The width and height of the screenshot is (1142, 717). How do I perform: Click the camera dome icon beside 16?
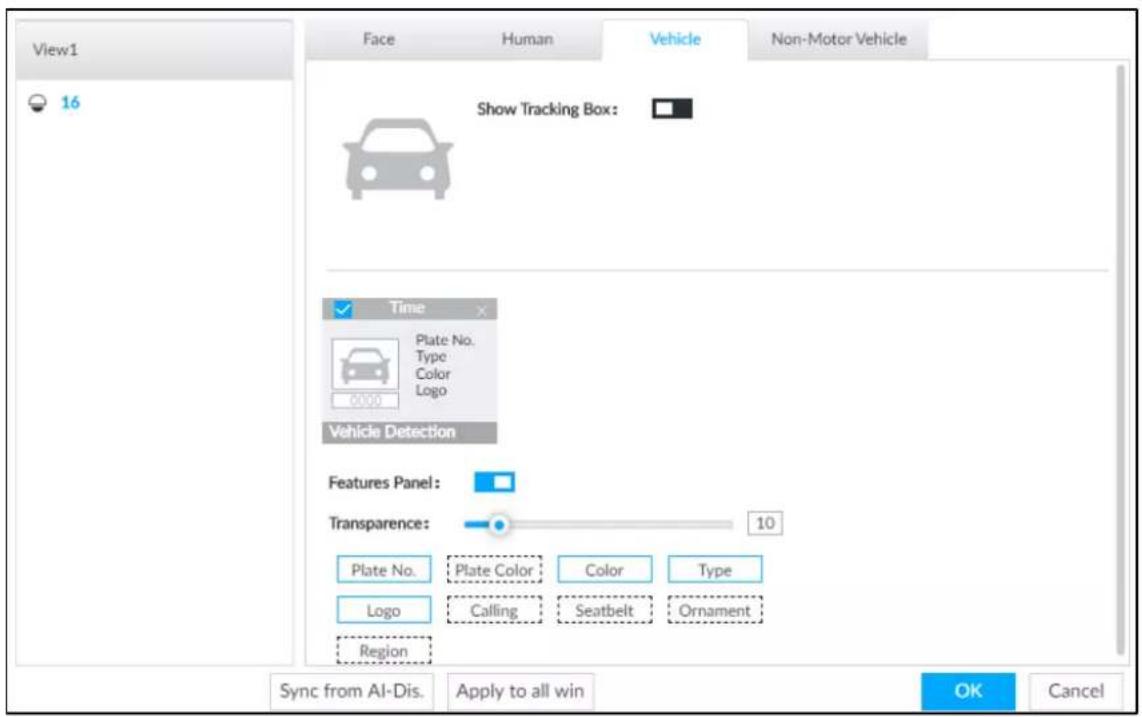pos(37,103)
